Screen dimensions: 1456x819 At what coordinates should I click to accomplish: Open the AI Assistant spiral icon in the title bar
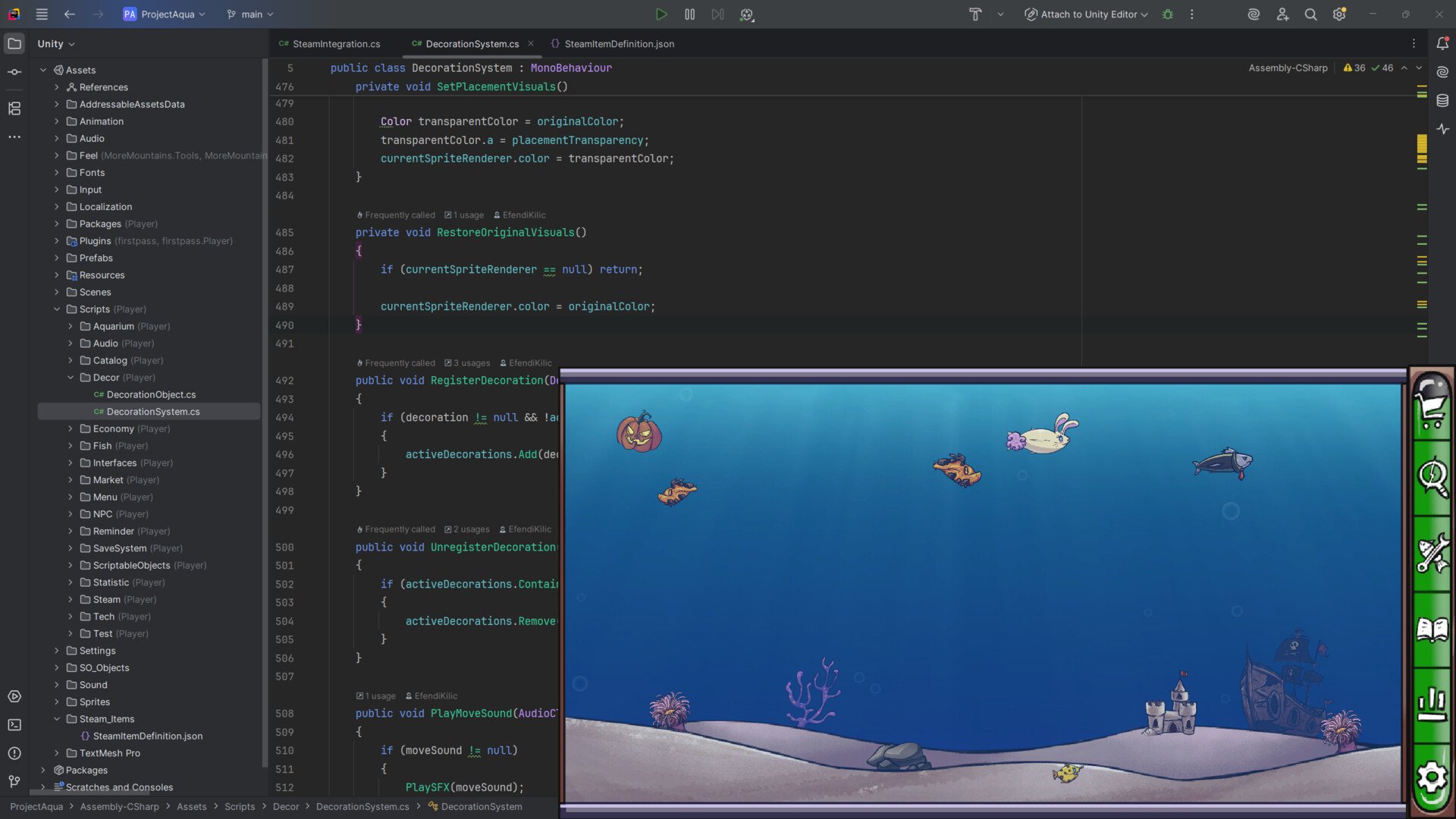click(x=1253, y=14)
